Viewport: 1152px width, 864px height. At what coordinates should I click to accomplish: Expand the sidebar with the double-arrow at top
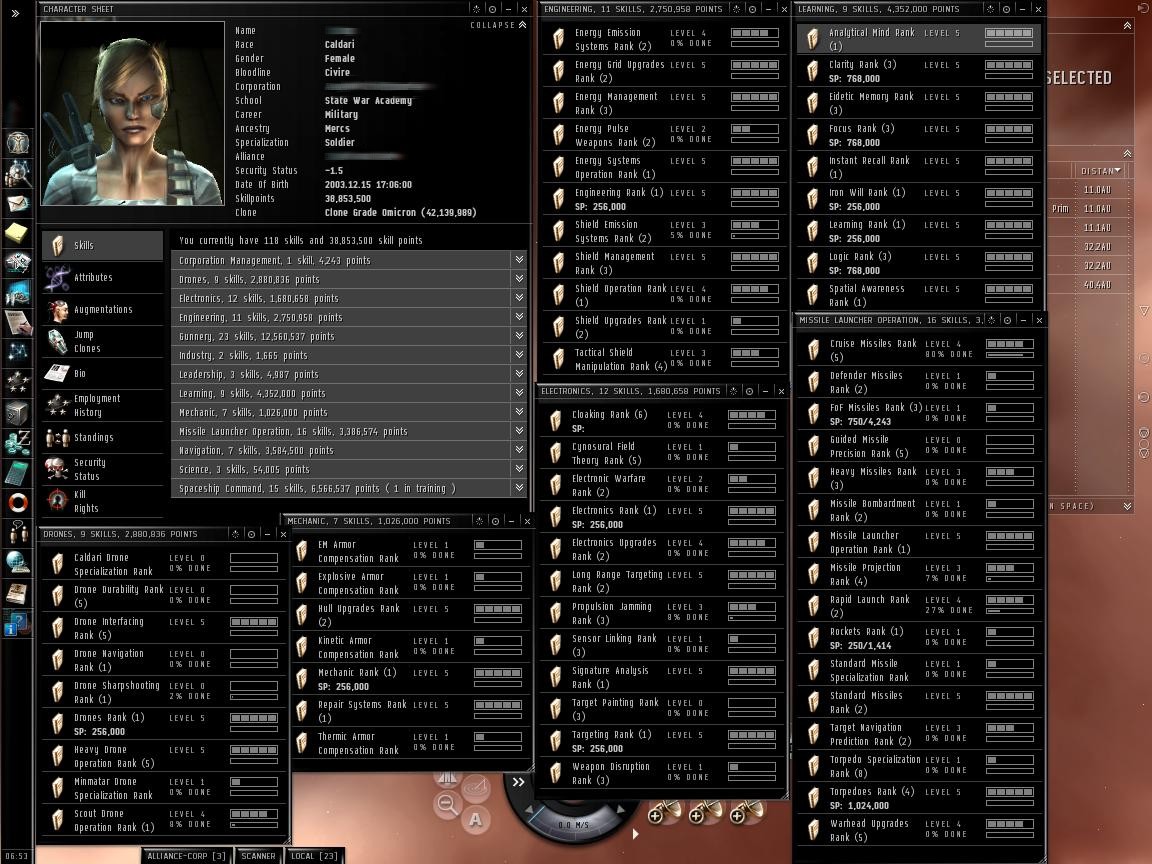point(15,12)
